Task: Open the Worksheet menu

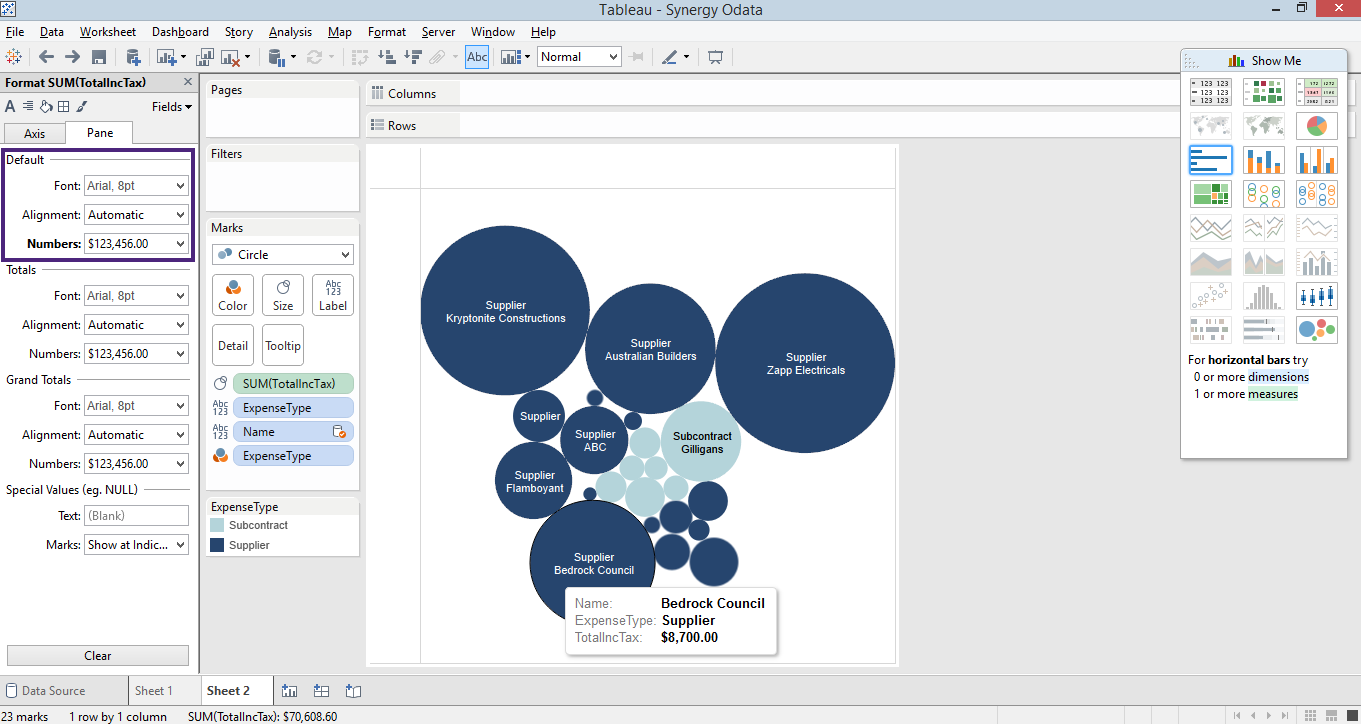Action: [x=107, y=32]
